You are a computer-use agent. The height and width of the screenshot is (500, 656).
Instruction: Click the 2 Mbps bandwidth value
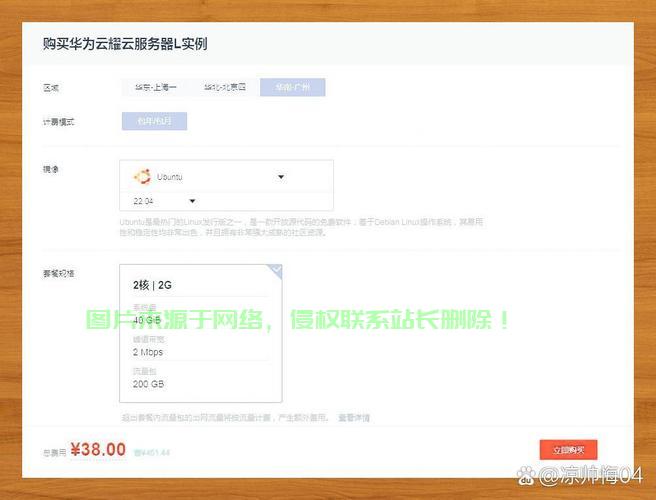click(x=148, y=352)
